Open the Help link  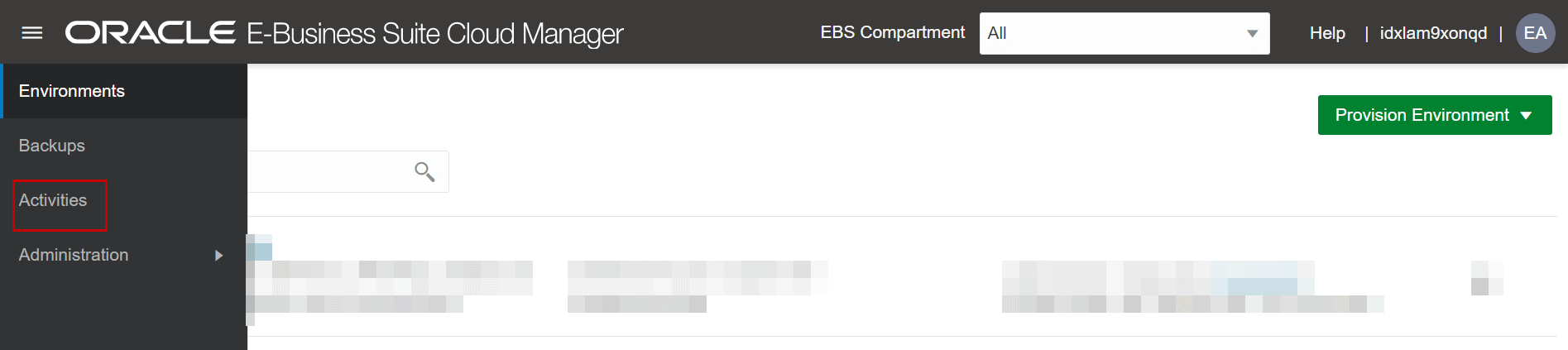(1327, 33)
